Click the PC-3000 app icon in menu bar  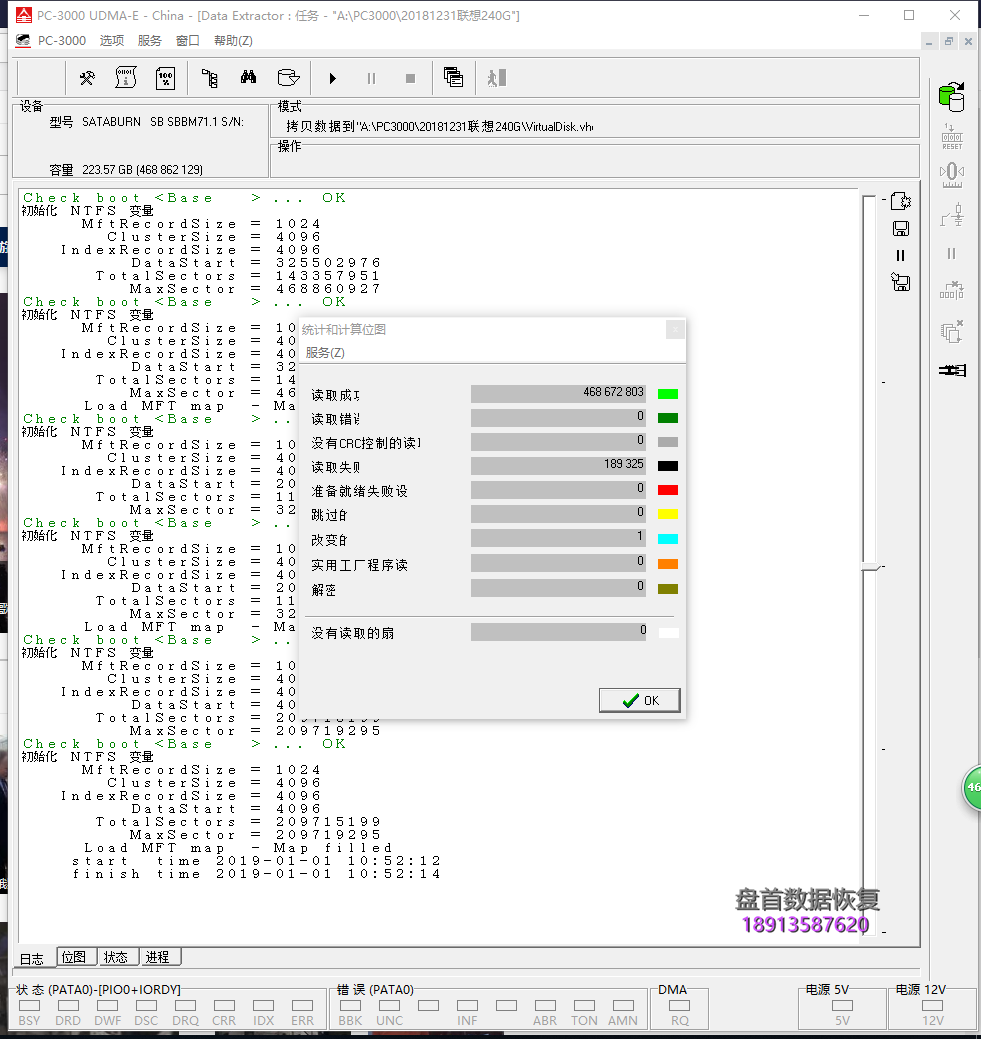coord(23,40)
